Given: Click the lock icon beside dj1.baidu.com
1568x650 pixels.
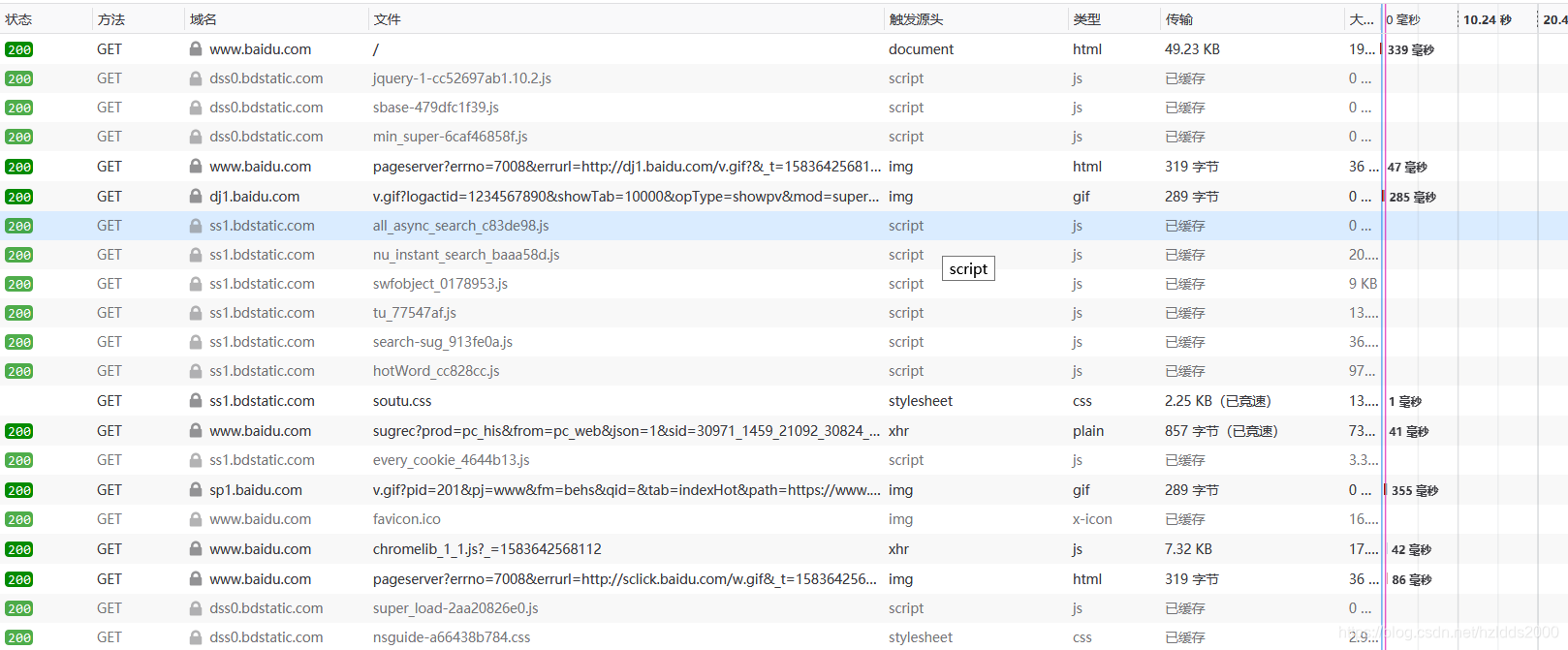Looking at the screenshot, I should click(196, 196).
